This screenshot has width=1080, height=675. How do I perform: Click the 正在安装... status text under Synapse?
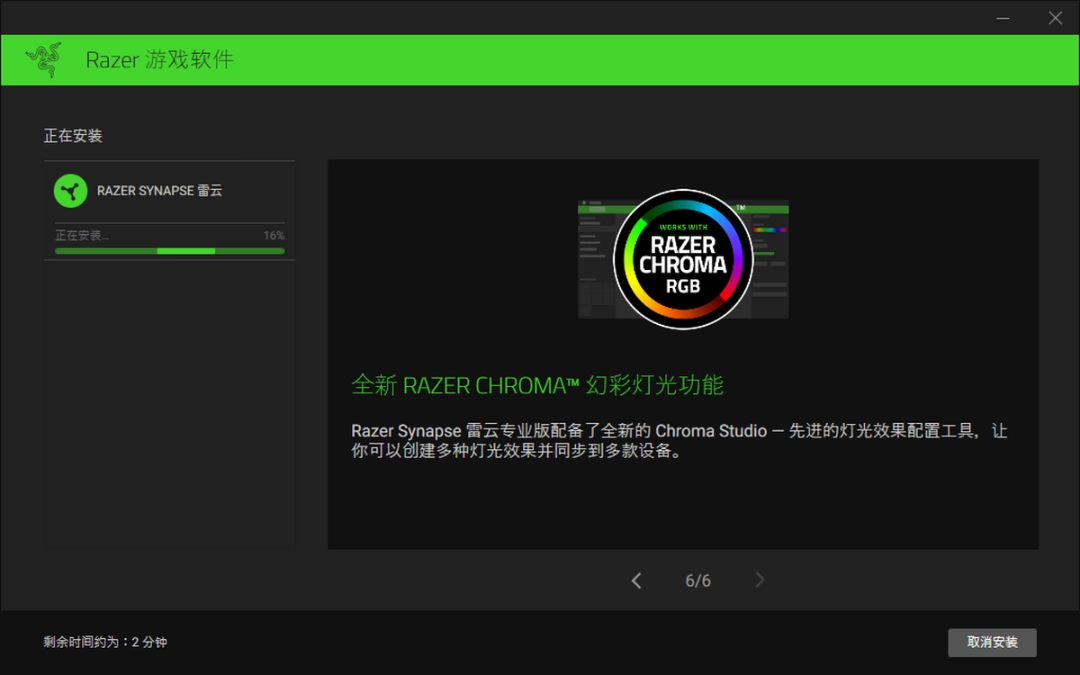coord(82,236)
